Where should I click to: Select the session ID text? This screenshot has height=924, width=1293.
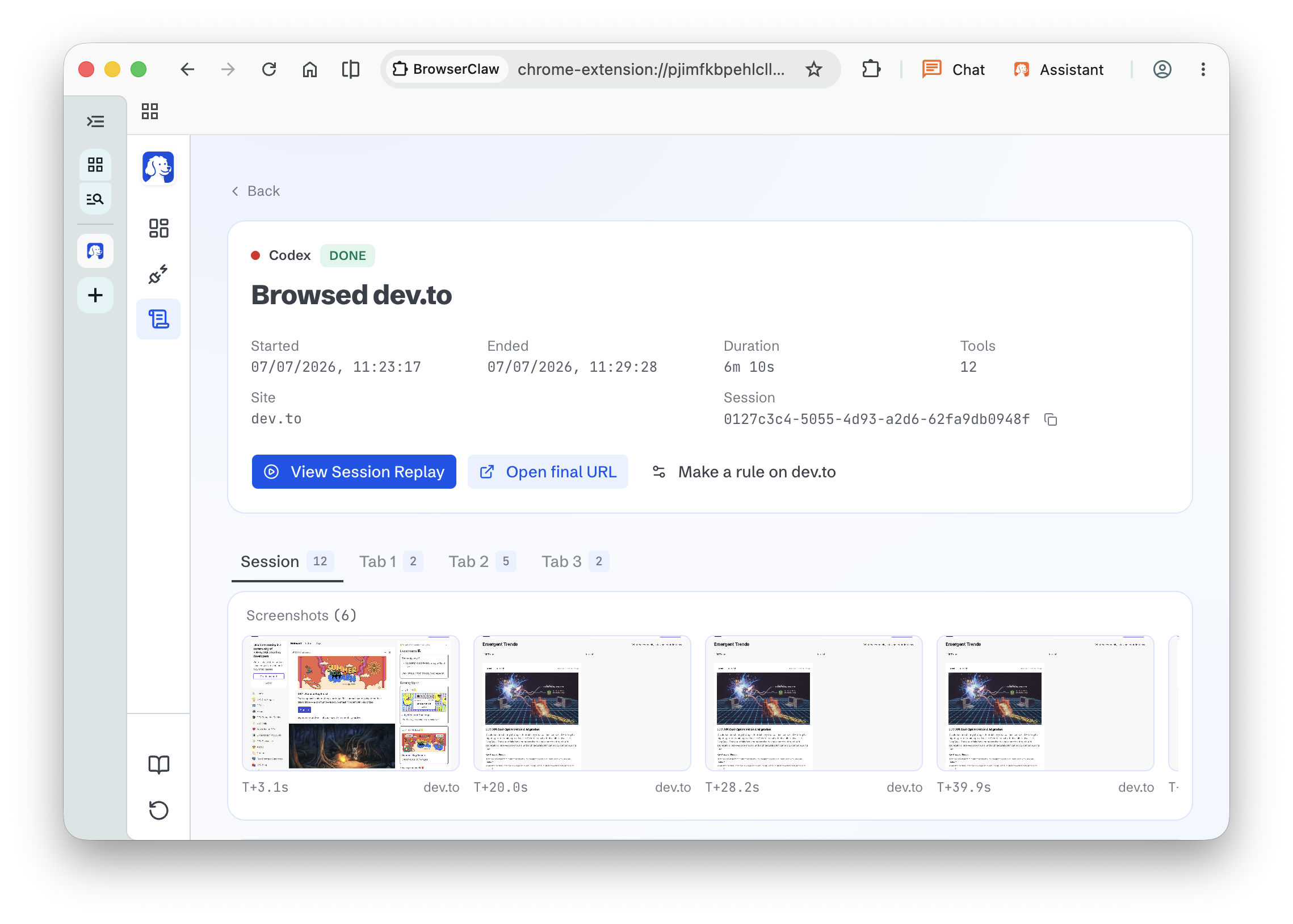coord(876,420)
